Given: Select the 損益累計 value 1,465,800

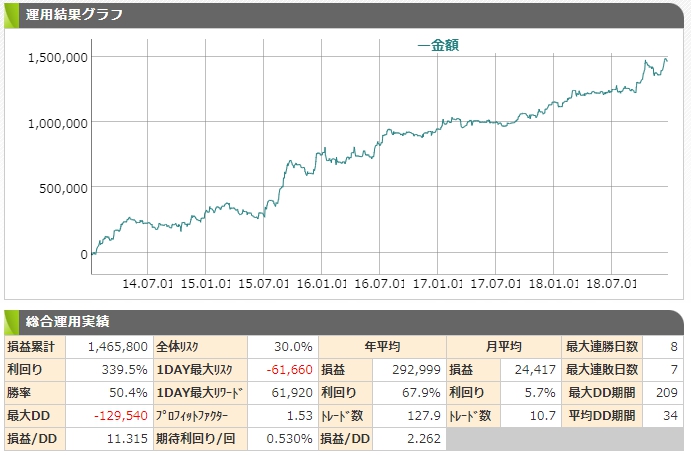Looking at the screenshot, I should click(x=118, y=347).
